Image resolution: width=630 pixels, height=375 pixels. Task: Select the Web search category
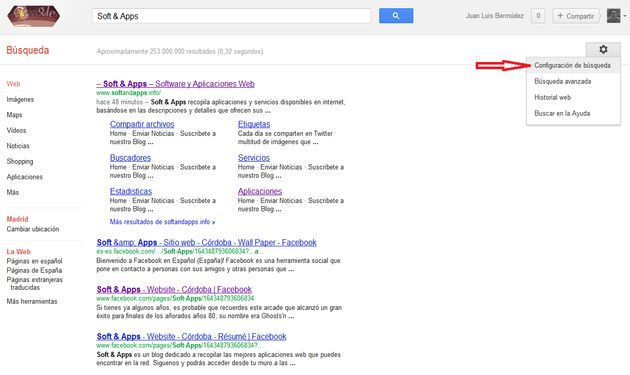tap(13, 84)
